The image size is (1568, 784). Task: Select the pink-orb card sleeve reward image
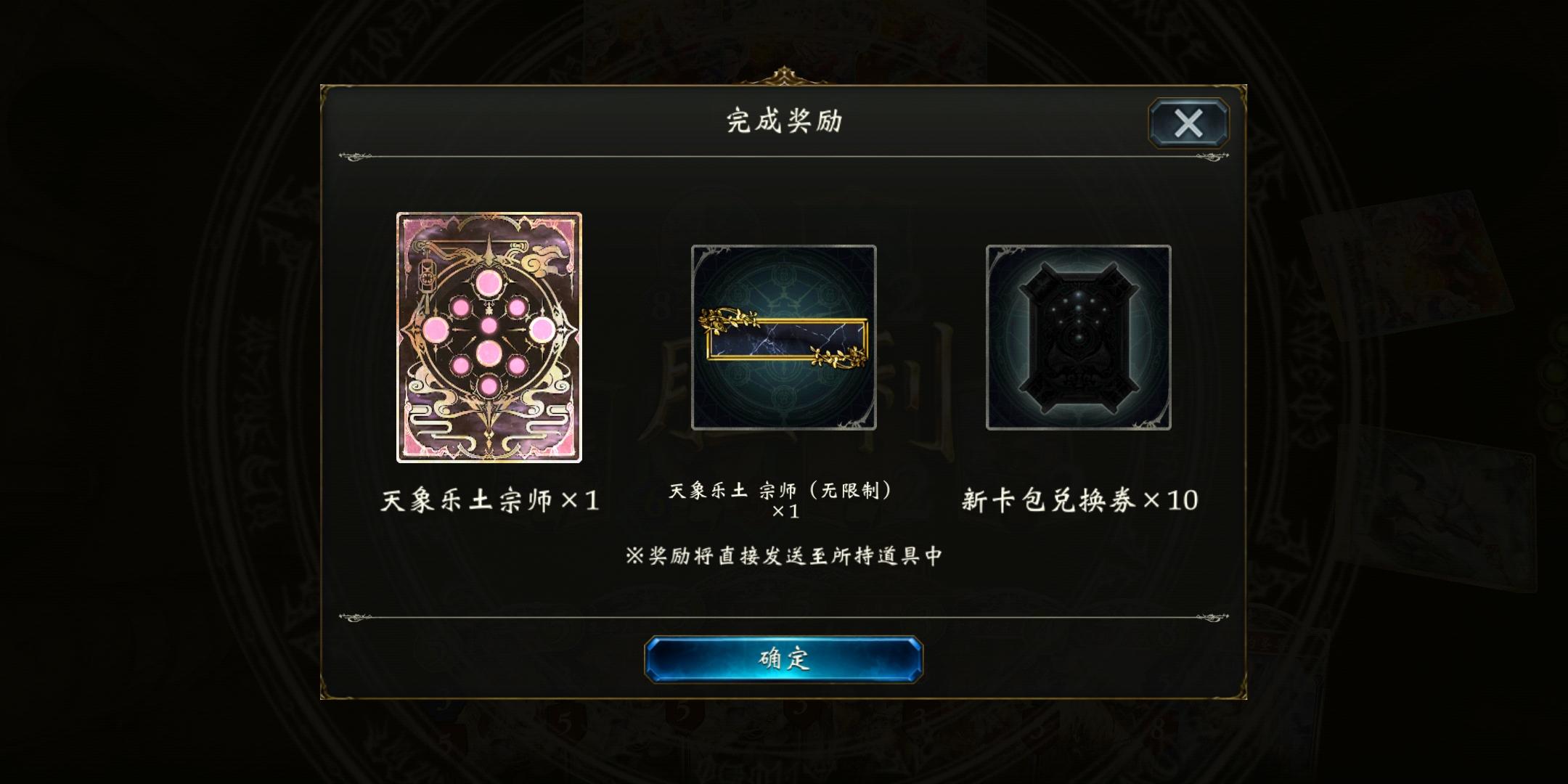(x=489, y=338)
